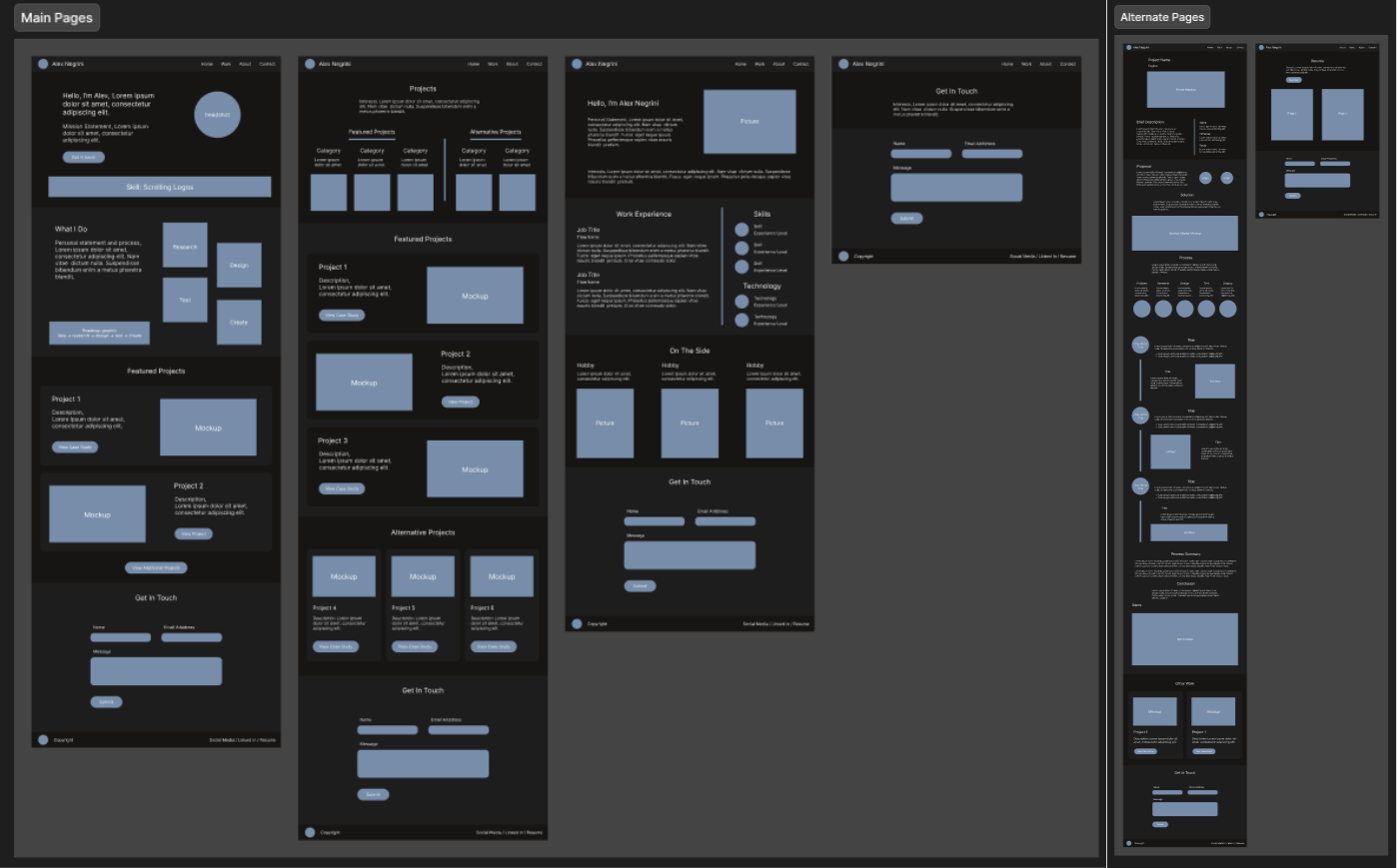The height and width of the screenshot is (868, 1397).
Task: Open the Home nav link in the Contact page header
Action: click(x=1007, y=64)
